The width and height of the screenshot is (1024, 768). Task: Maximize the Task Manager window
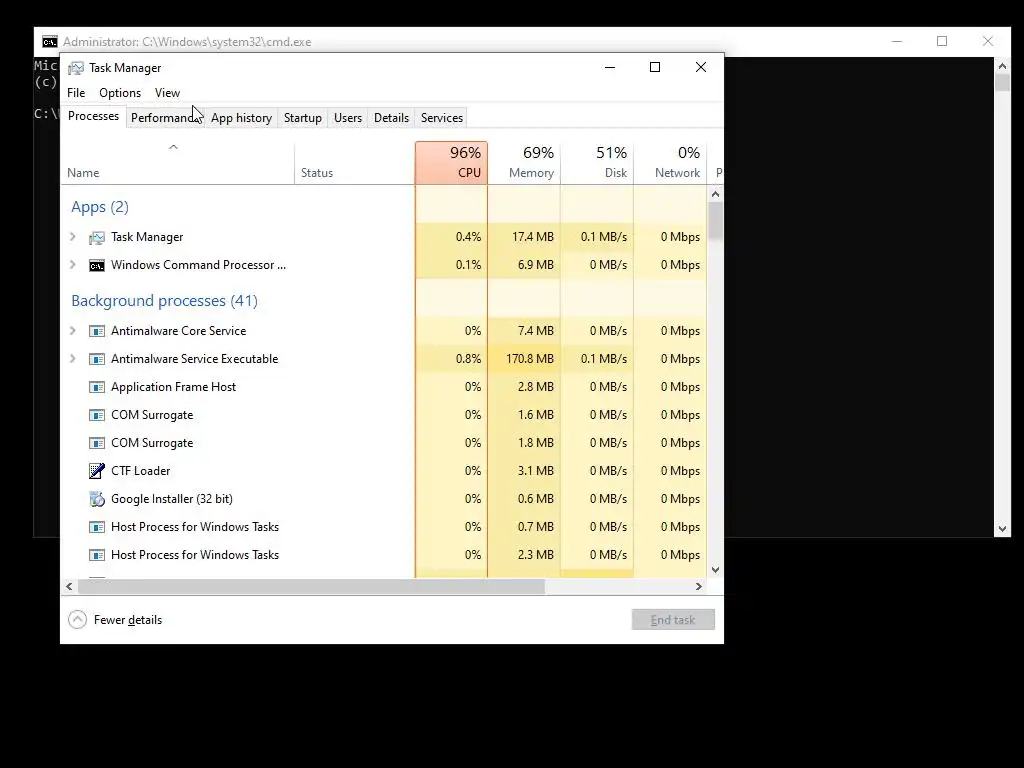(x=655, y=67)
